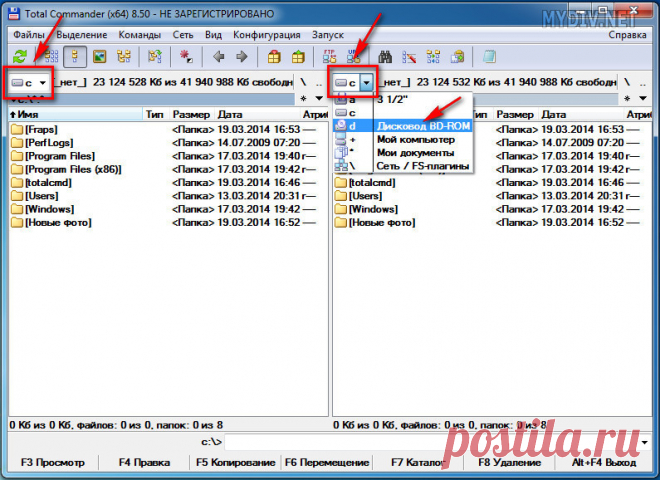Click the red star invert selection icon
The image size is (660, 480).
pyautogui.click(x=186, y=56)
